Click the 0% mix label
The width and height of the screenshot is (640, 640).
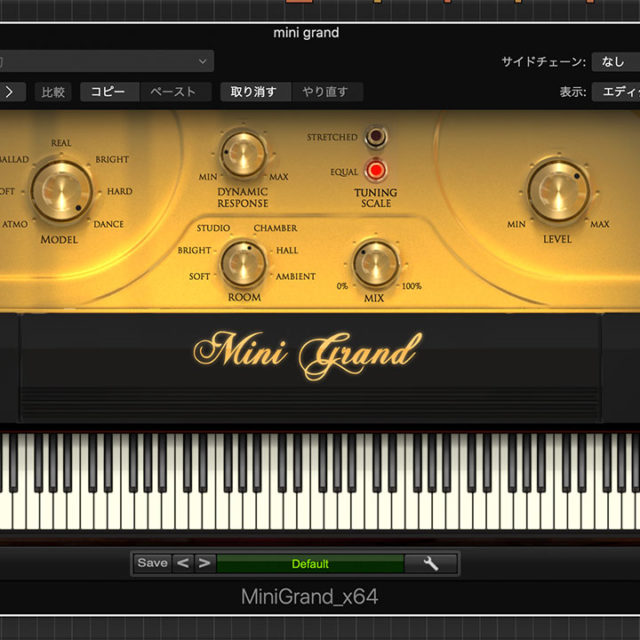point(342,286)
